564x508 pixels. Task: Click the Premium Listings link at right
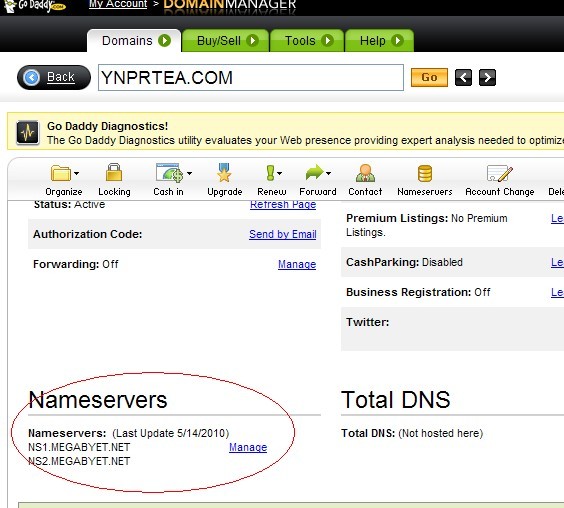tap(557, 218)
